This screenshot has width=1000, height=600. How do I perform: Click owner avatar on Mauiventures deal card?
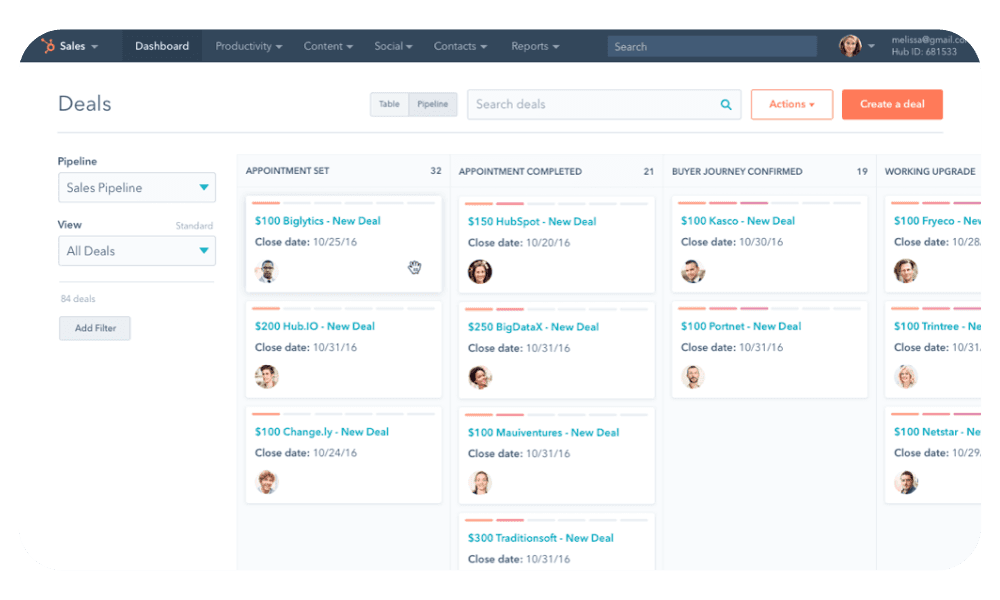click(480, 482)
